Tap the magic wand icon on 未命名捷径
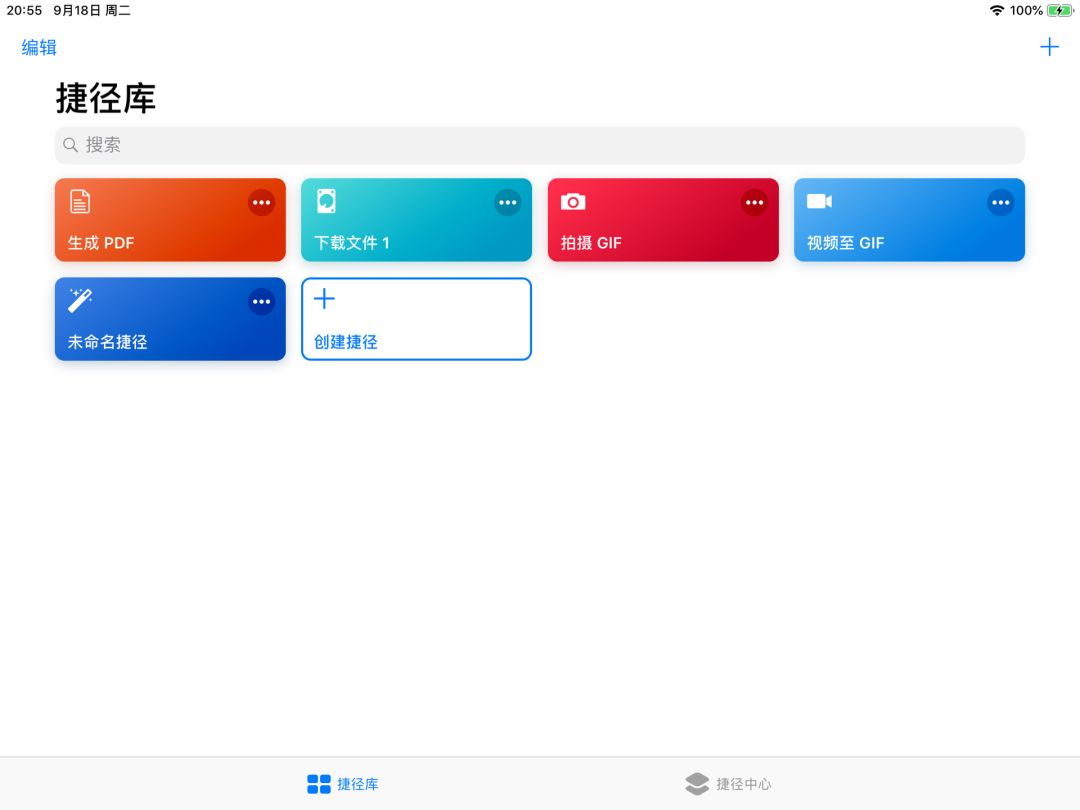 point(79,301)
